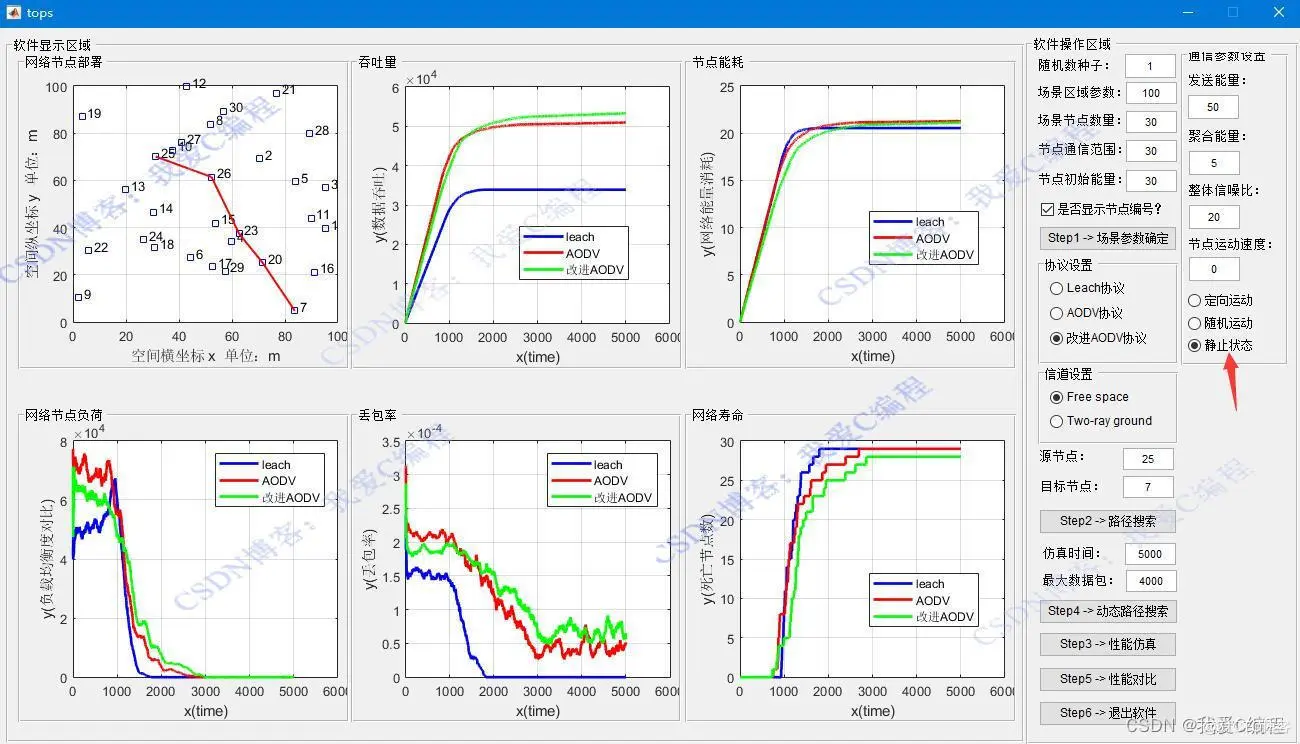Screen dimensions: 1300x744
Task: Click the 网络寿命 plot title
Action: [718, 414]
